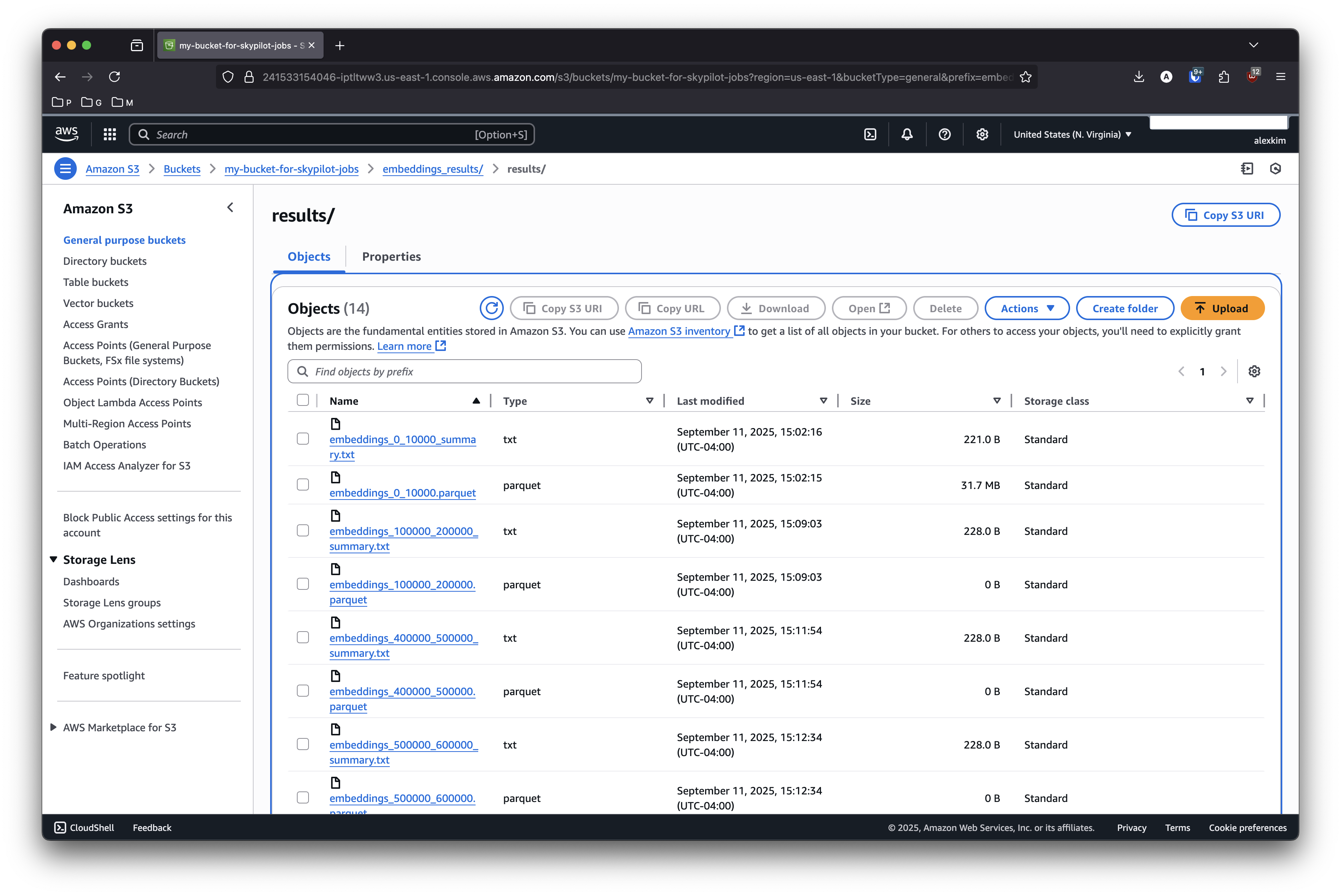Switch to the Properties tab
This screenshot has width=1341, height=896.
391,257
